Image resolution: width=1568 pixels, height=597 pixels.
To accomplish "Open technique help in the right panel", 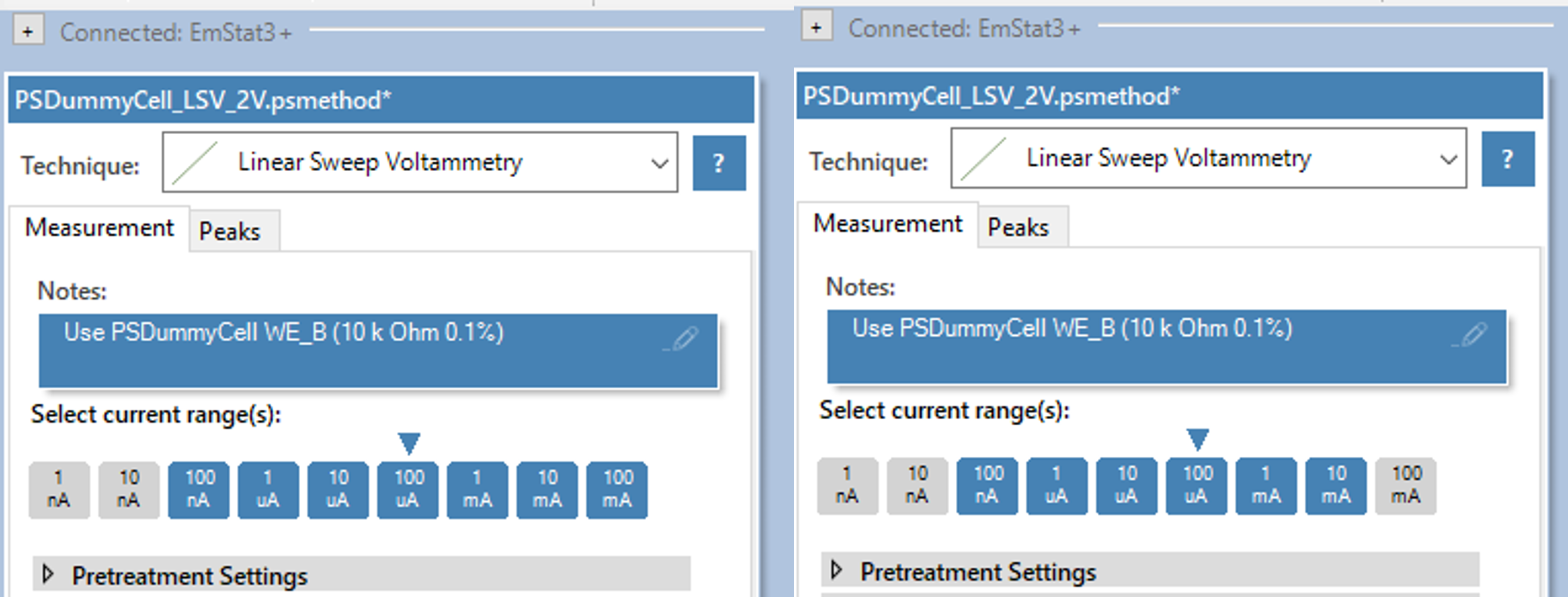I will point(1507,159).
